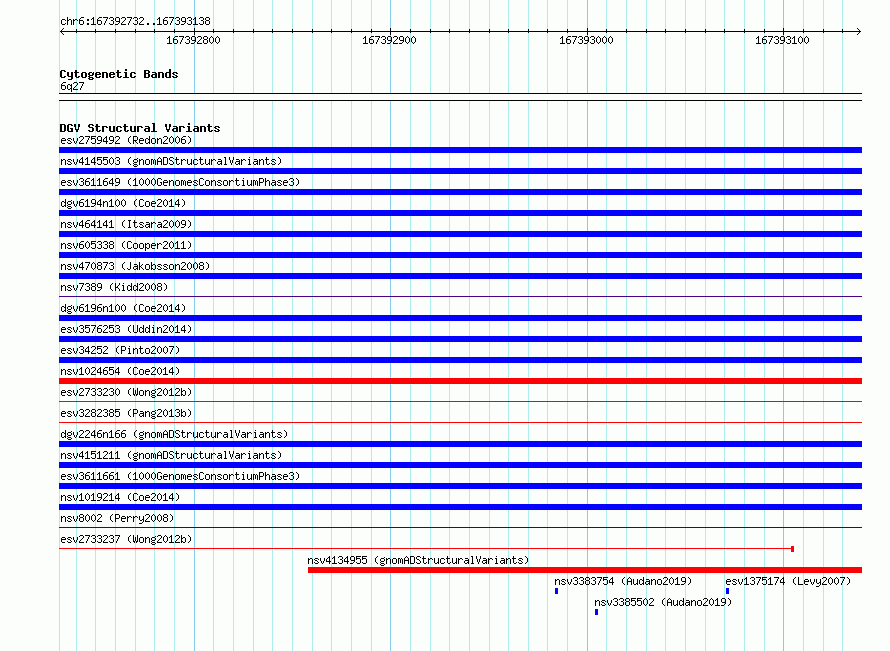This screenshot has width=890, height=651.
Task: Click the esv2733237 (Wong2012b) label
Action: pos(126,539)
